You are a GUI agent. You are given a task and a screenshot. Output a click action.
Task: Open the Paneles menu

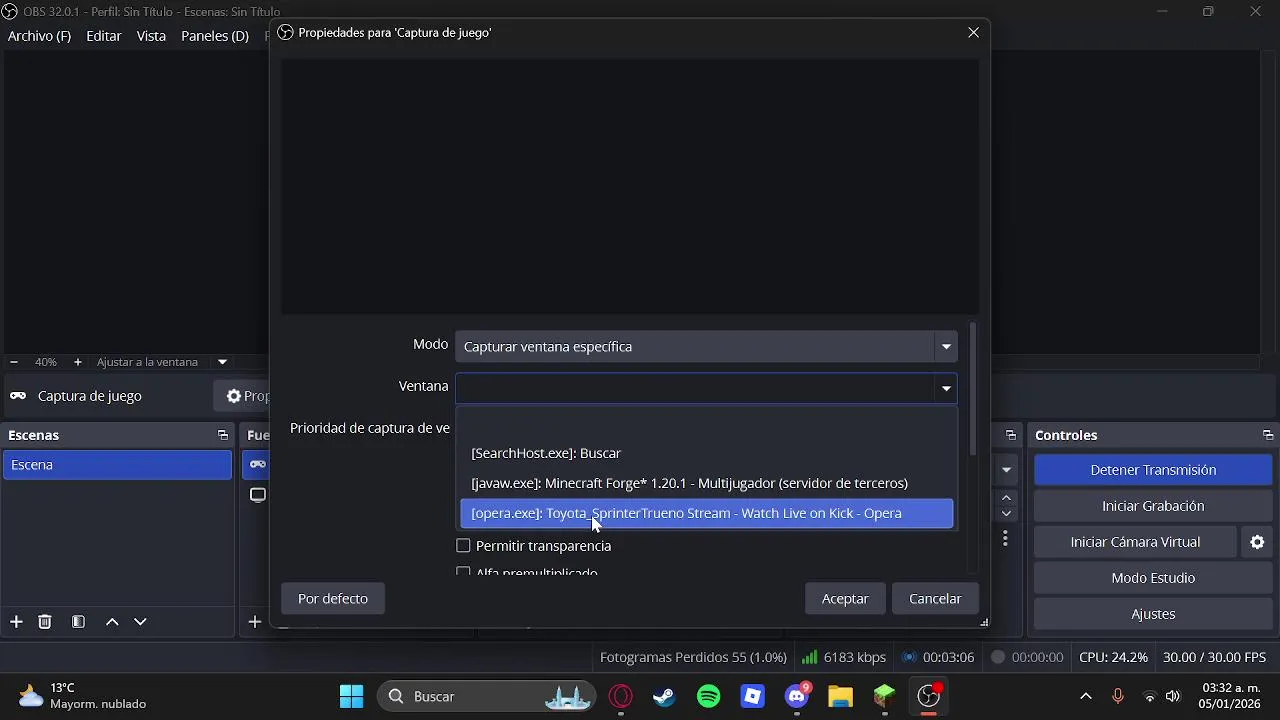[x=215, y=36]
